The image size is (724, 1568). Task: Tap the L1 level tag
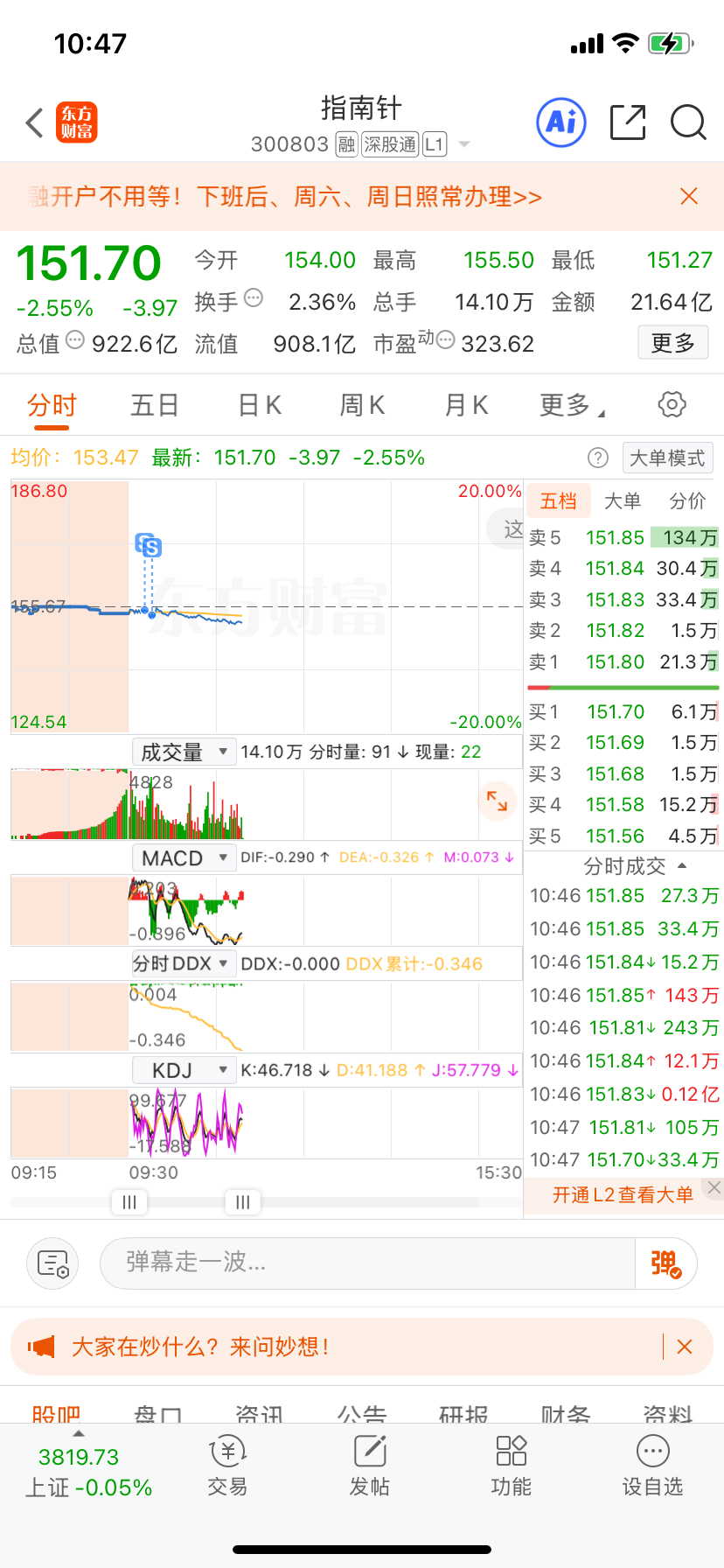click(x=435, y=144)
